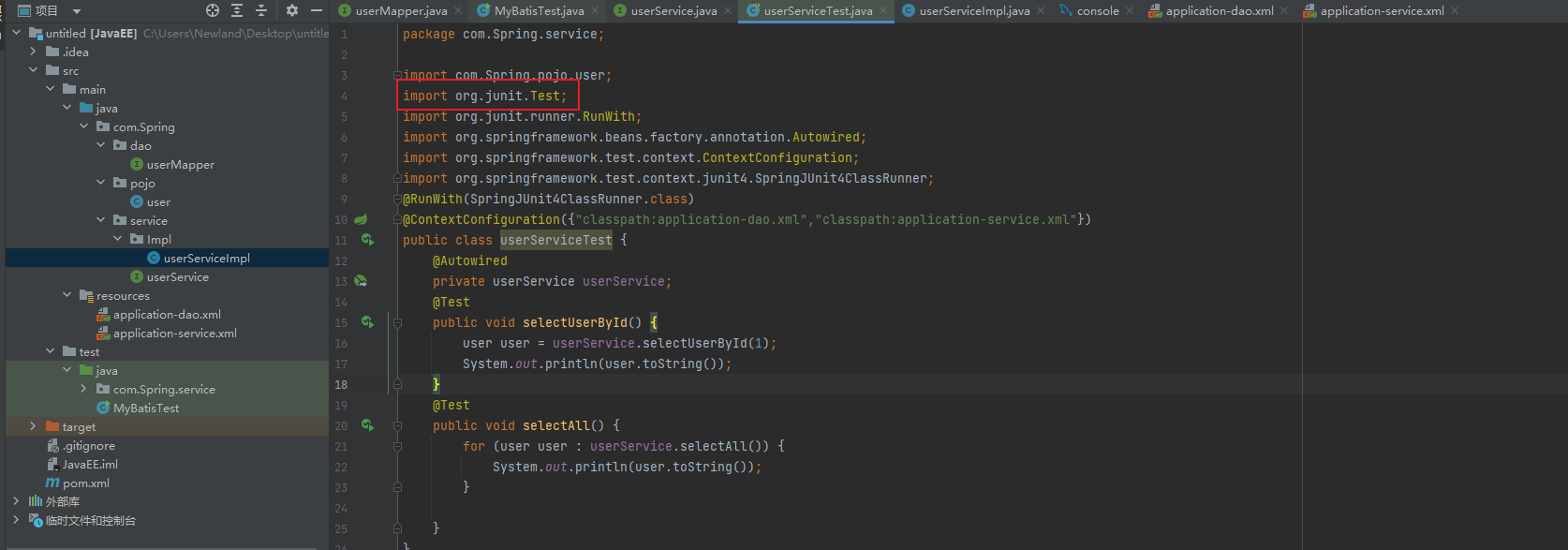Viewport: 1568px width, 550px height.
Task: Run selectAll test via gutter icon line 20
Action: pos(367,425)
